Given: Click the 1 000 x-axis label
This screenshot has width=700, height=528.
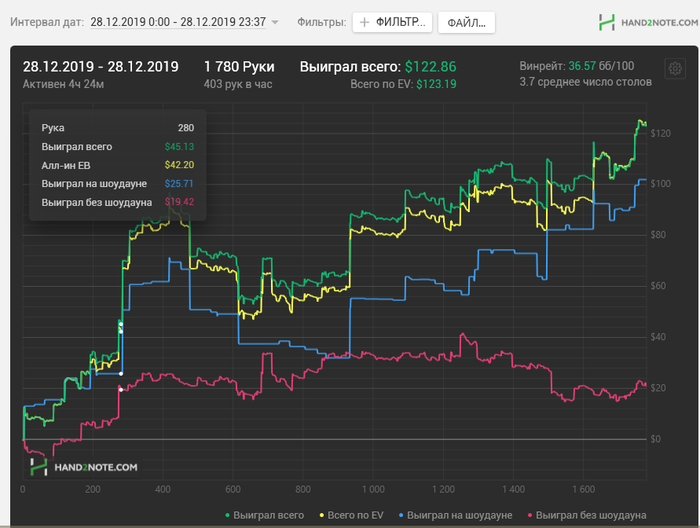Looking at the screenshot, I should pyautogui.click(x=373, y=489).
